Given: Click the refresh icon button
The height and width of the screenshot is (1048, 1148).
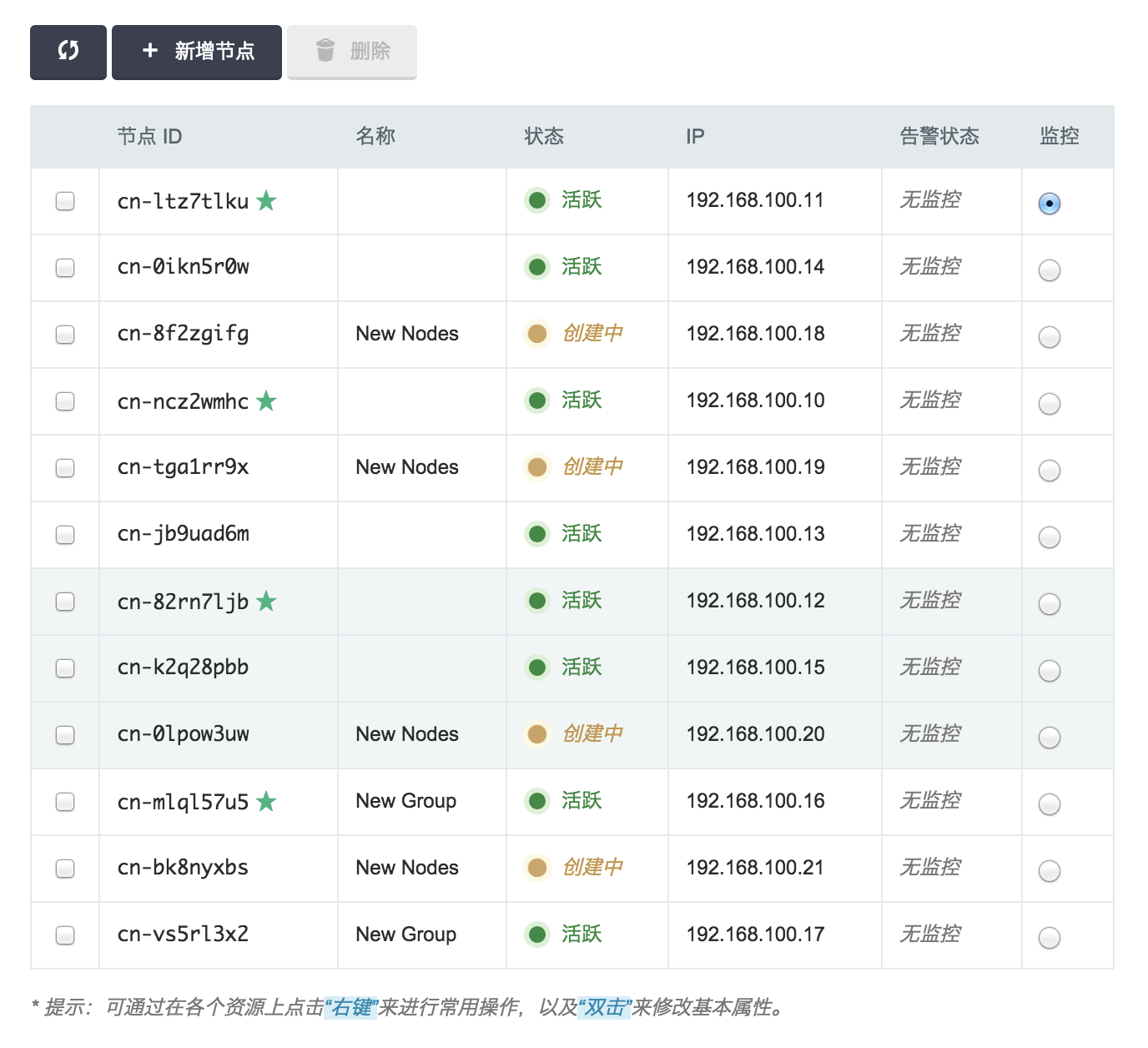Looking at the screenshot, I should click(x=68, y=52).
